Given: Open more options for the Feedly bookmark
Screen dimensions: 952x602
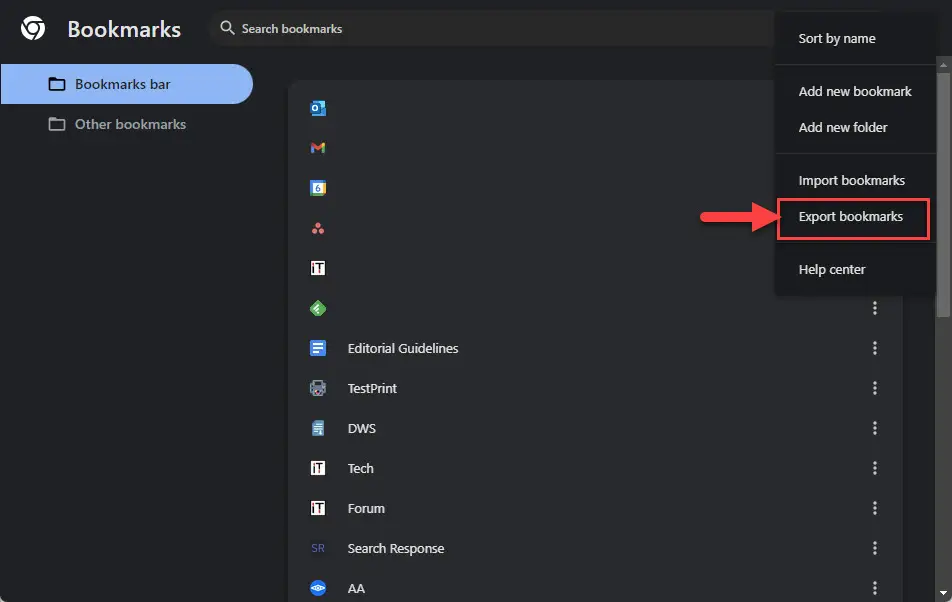Looking at the screenshot, I should tap(874, 308).
